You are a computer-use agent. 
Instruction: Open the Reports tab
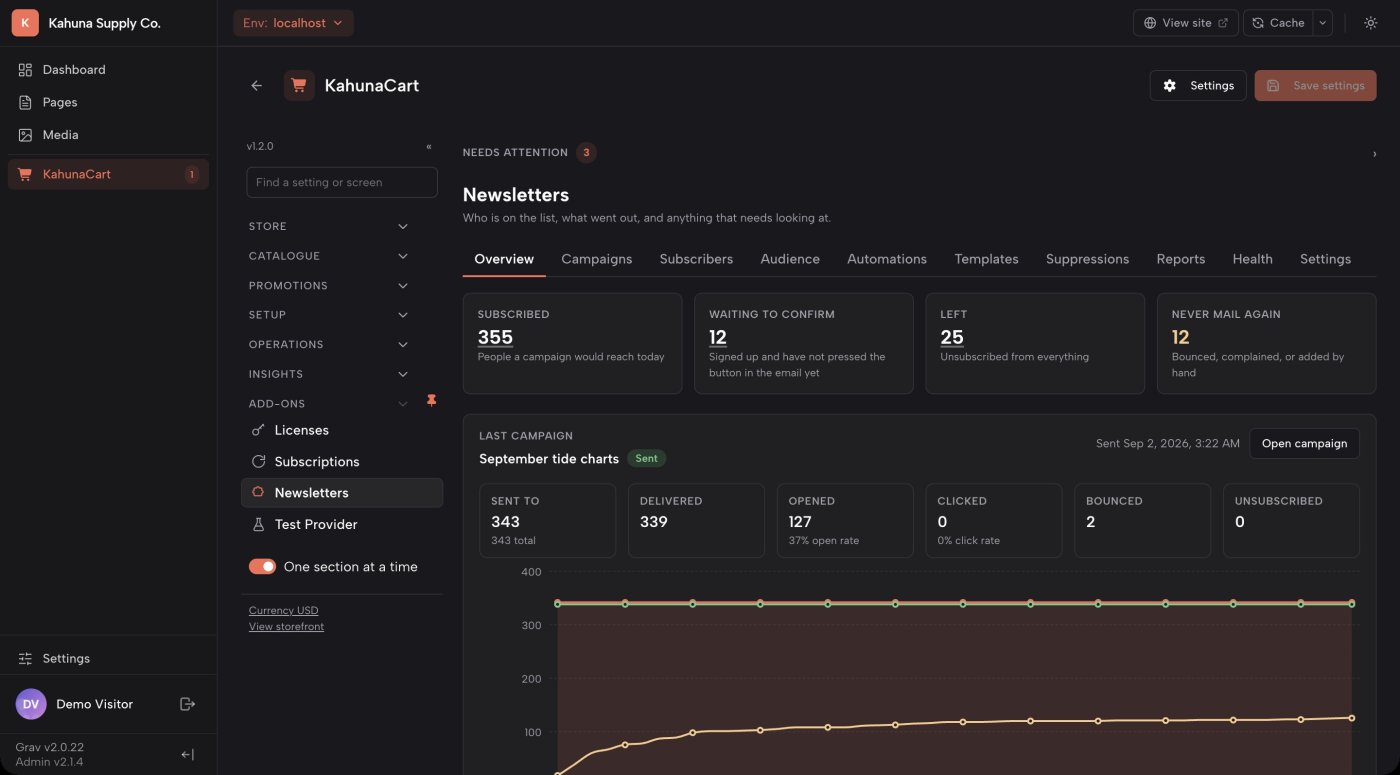(1181, 259)
